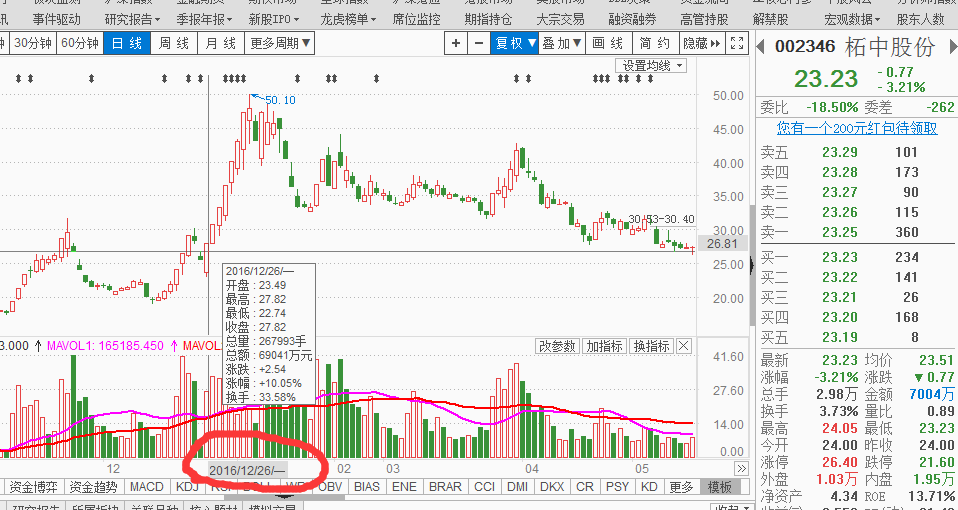This screenshot has height=510, width=958.
Task: Click the chart scroll-right double arrow button
Action: click(x=741, y=468)
